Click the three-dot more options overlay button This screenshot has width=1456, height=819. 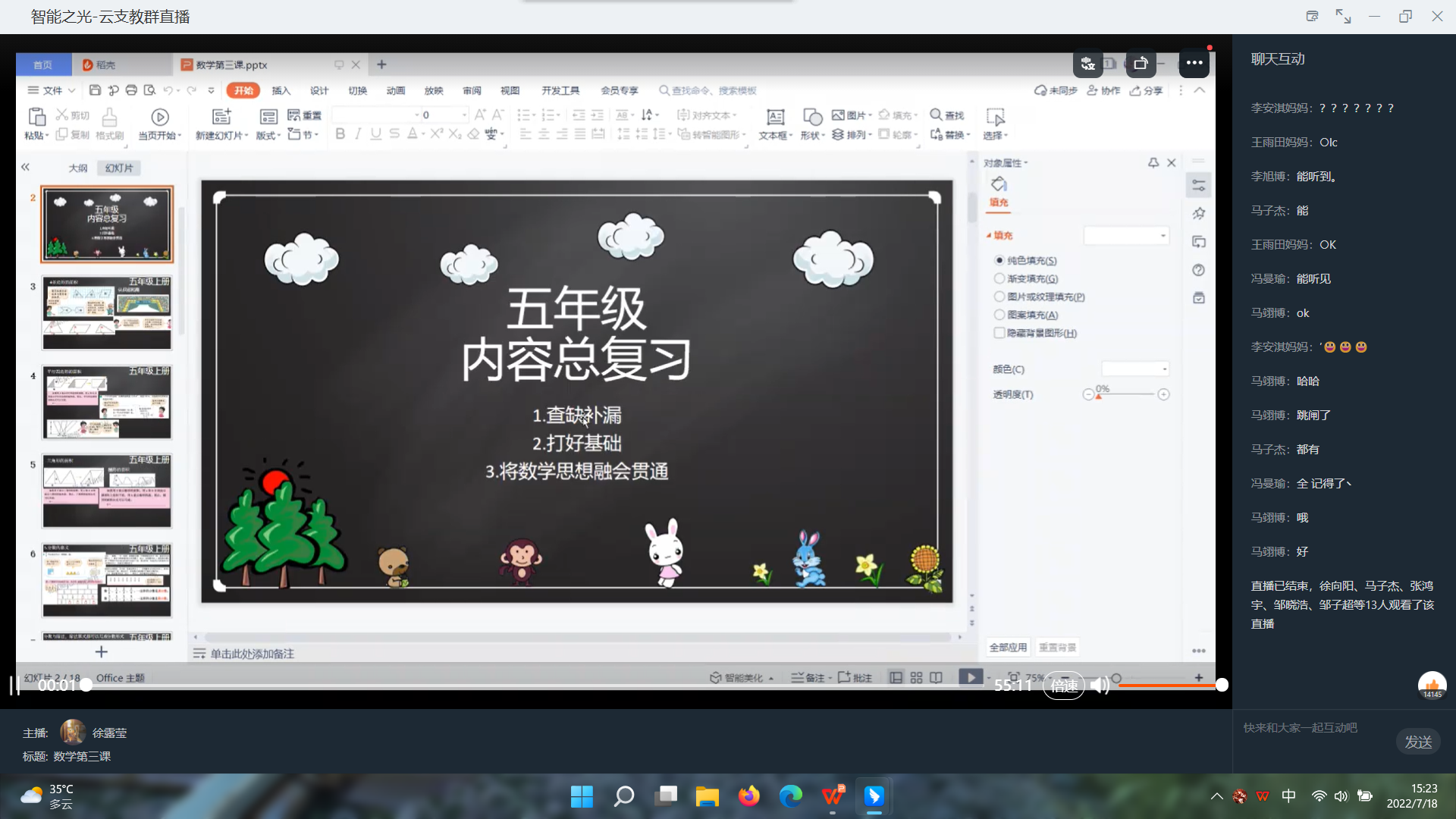point(1194,63)
